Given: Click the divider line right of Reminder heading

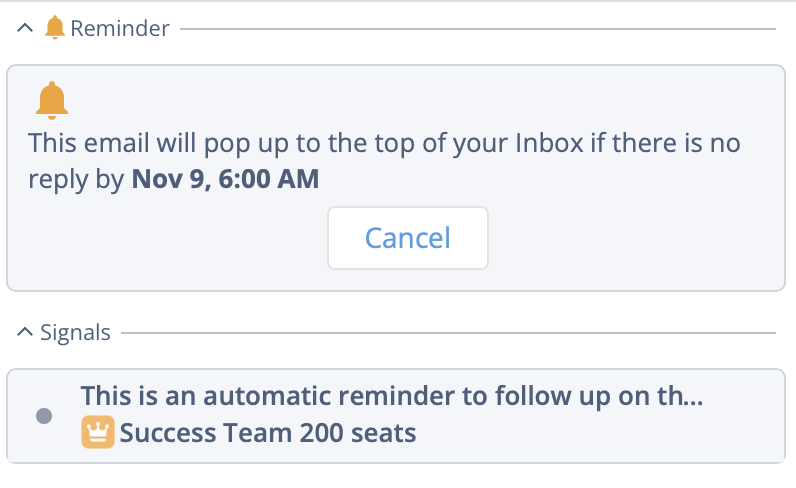Looking at the screenshot, I should [x=478, y=29].
